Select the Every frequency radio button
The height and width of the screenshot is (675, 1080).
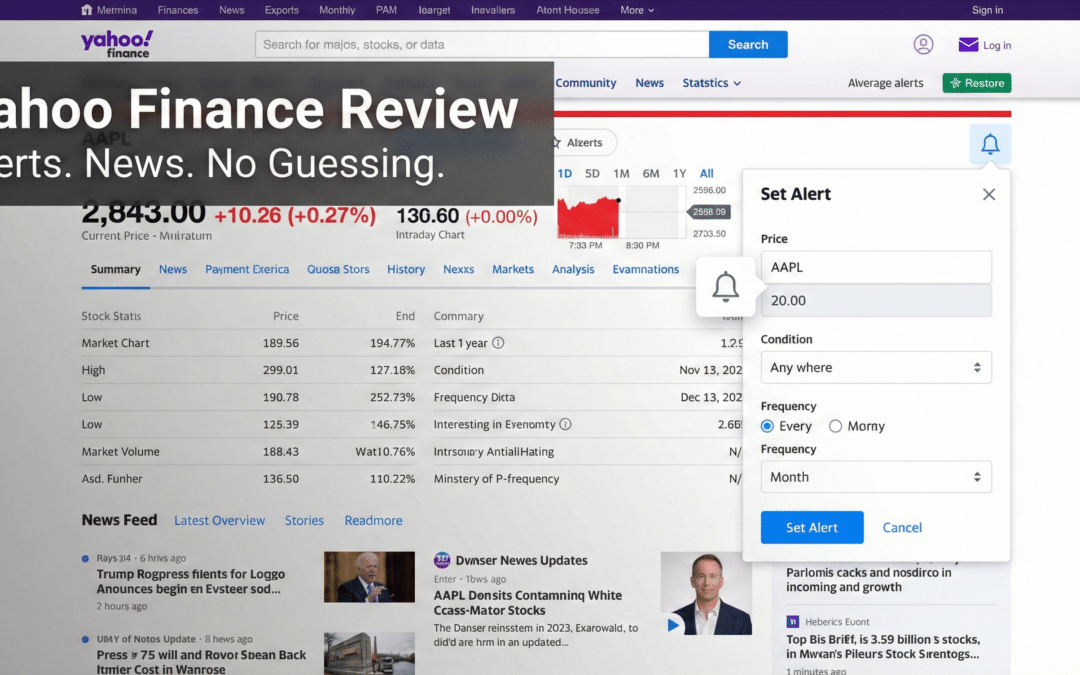pos(767,426)
